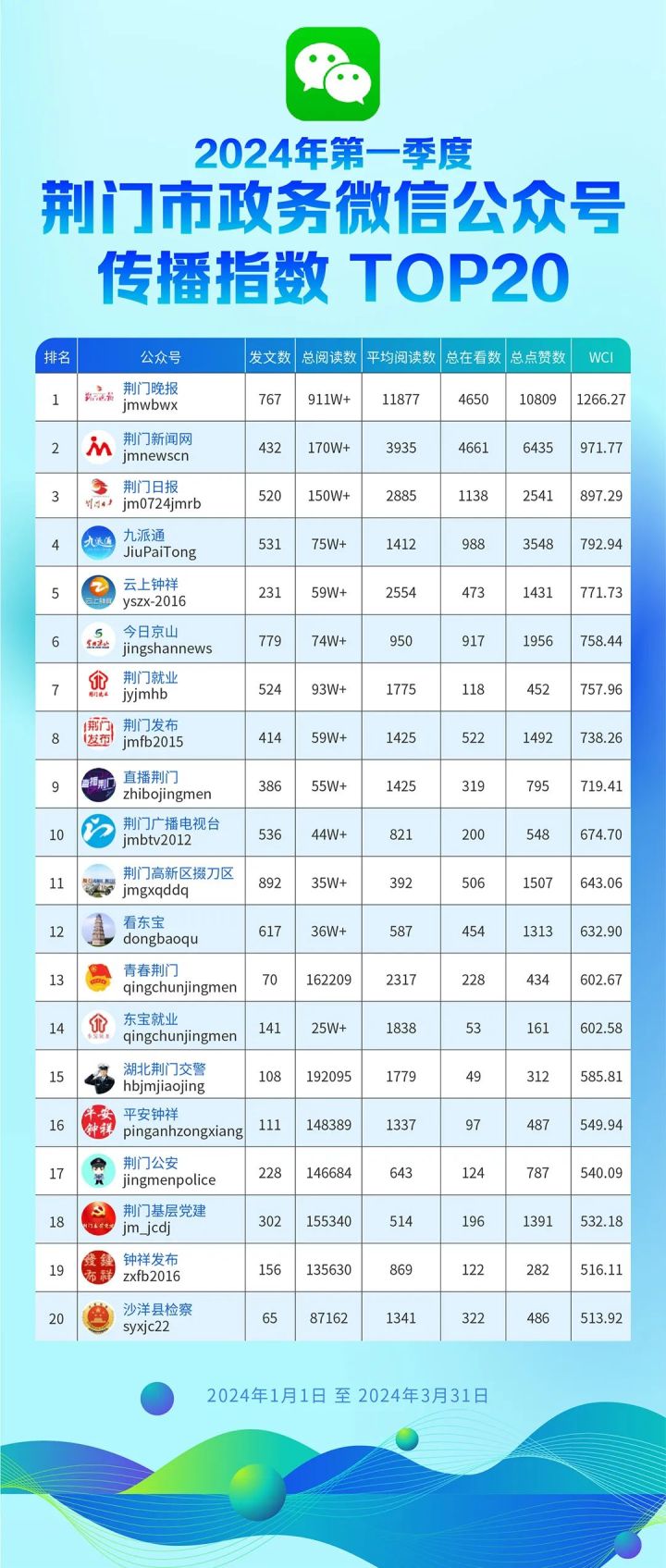Click the 荆门晚报 account logo
The image size is (666, 1568).
coord(99,398)
